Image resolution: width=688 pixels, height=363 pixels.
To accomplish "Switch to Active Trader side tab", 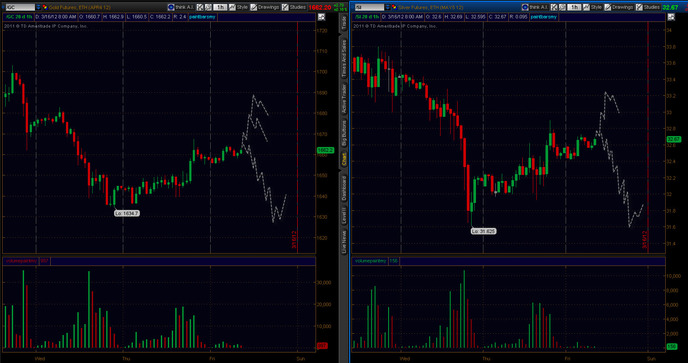I will point(344,98).
